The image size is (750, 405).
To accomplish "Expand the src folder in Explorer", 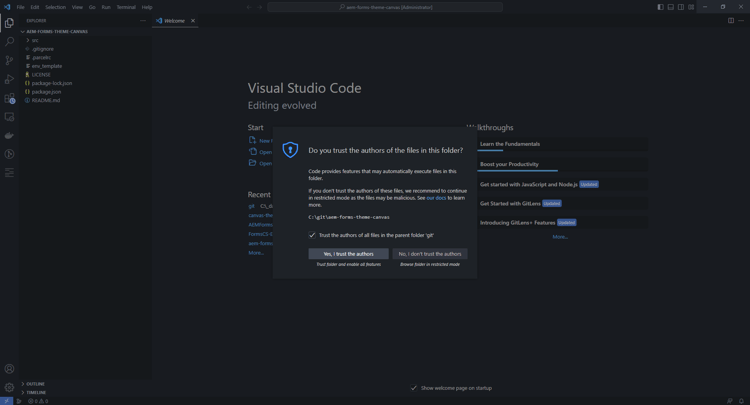I will tap(34, 40).
